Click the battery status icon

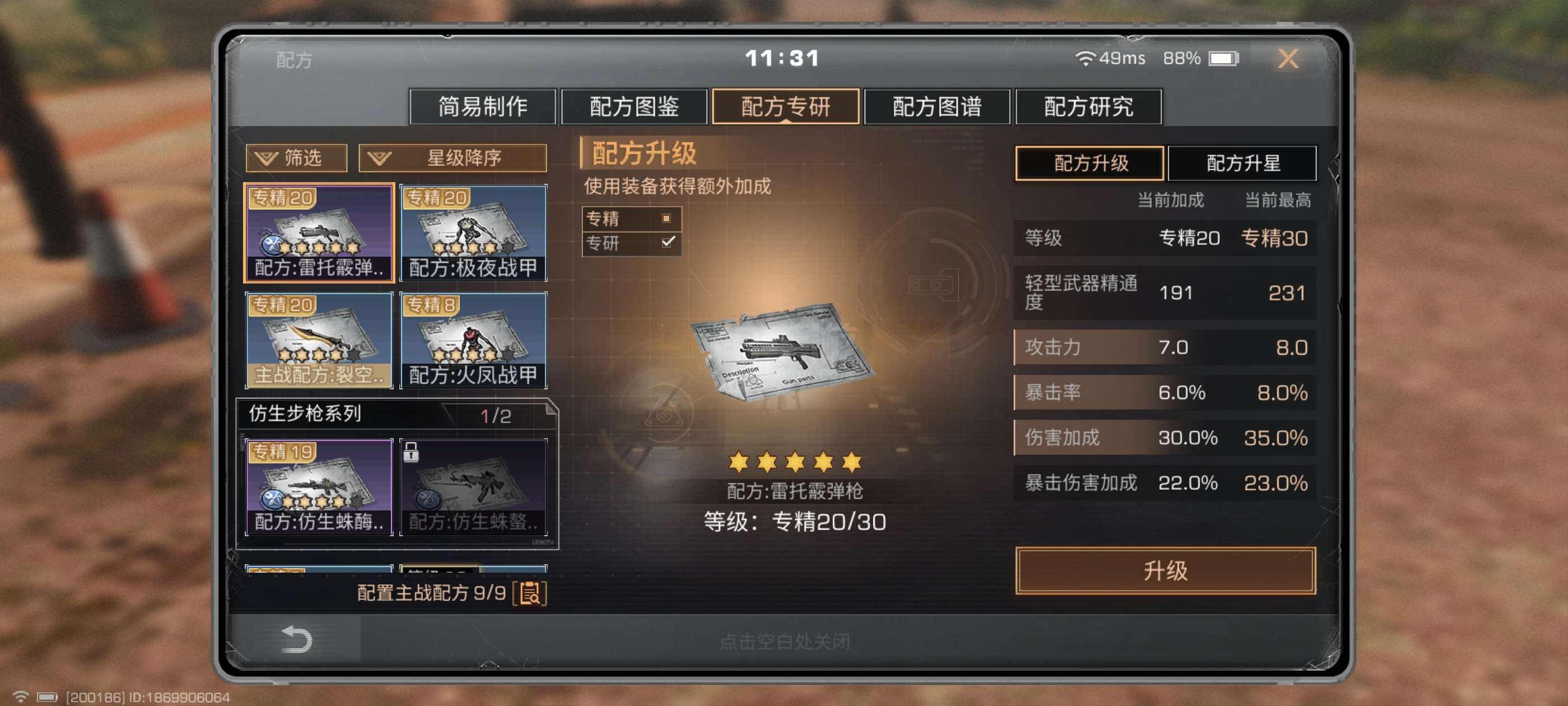pos(1224,58)
